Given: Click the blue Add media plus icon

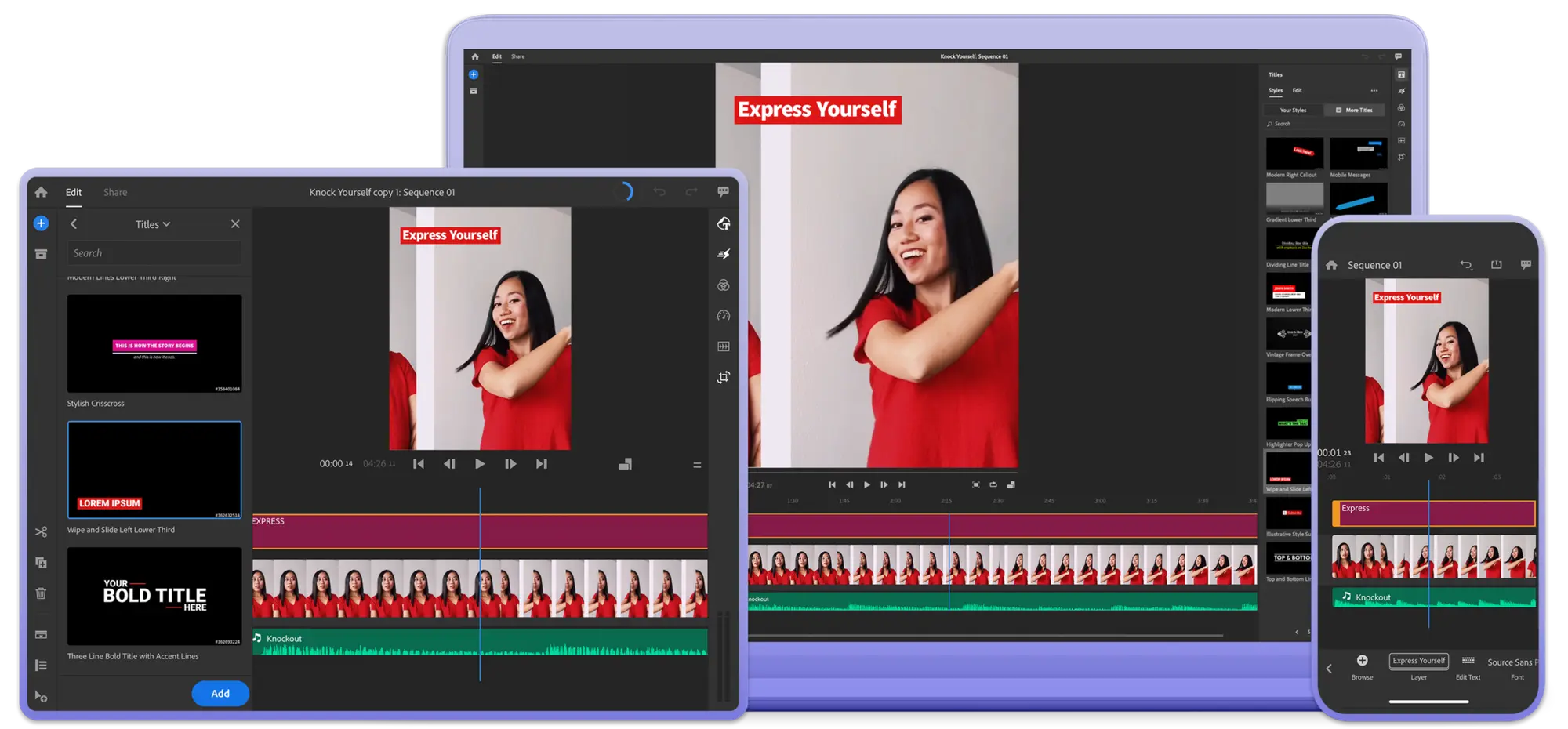Looking at the screenshot, I should [41, 223].
